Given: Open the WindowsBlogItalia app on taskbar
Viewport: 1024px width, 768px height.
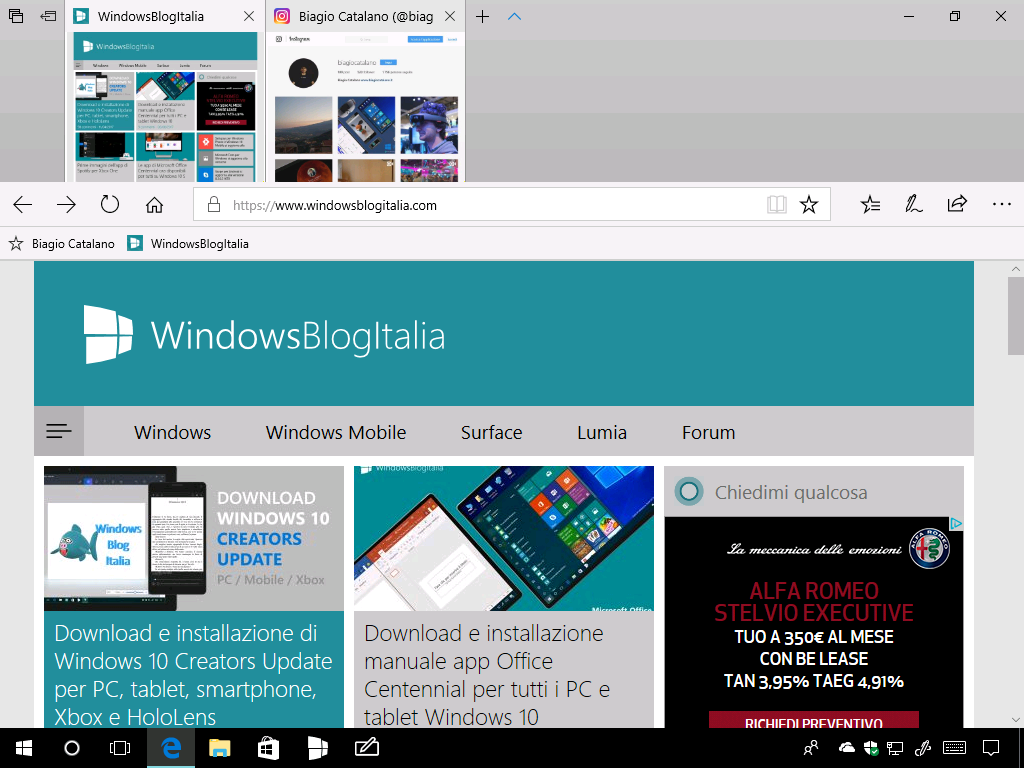Looking at the screenshot, I should [317, 748].
